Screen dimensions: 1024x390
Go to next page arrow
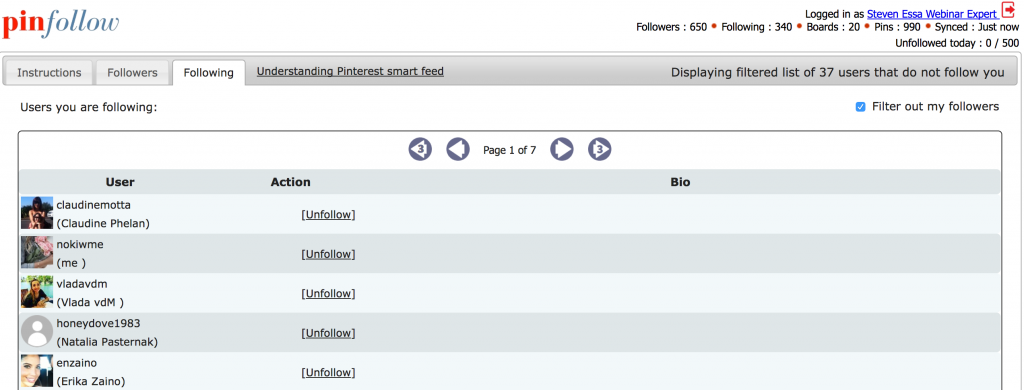coord(562,150)
